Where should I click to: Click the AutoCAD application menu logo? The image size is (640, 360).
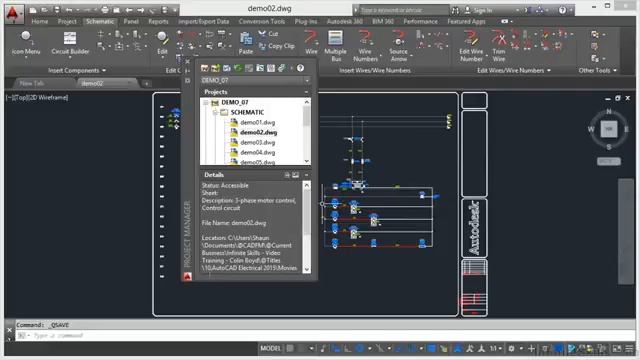tap(13, 13)
